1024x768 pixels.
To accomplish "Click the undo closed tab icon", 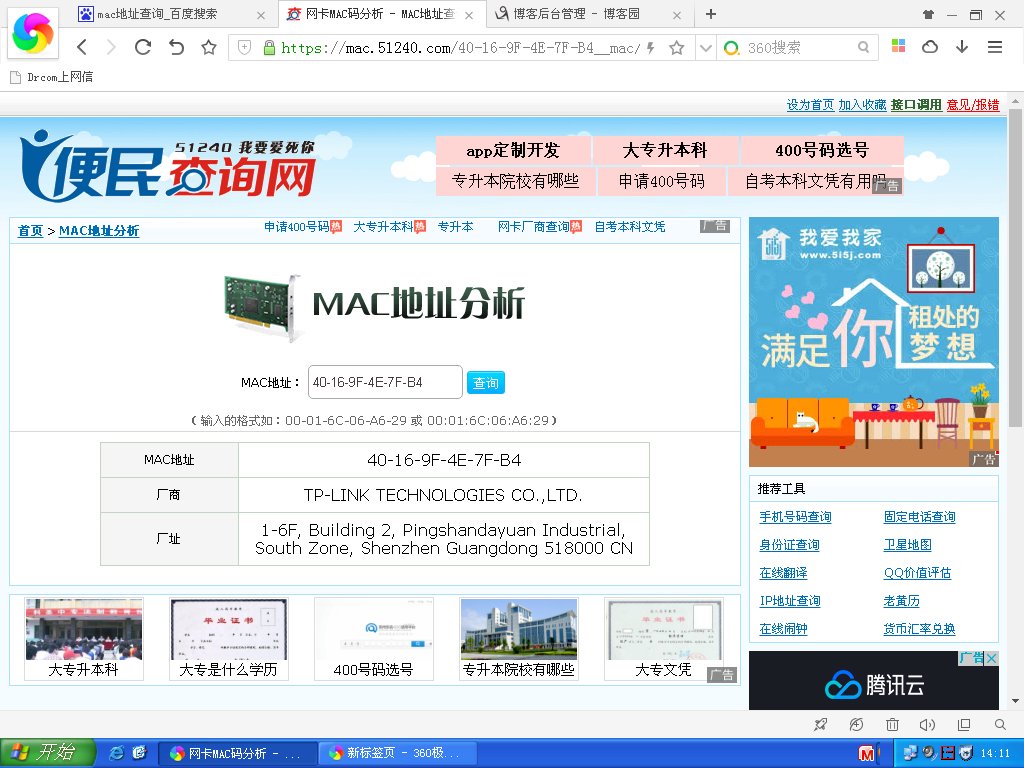I will (176, 47).
